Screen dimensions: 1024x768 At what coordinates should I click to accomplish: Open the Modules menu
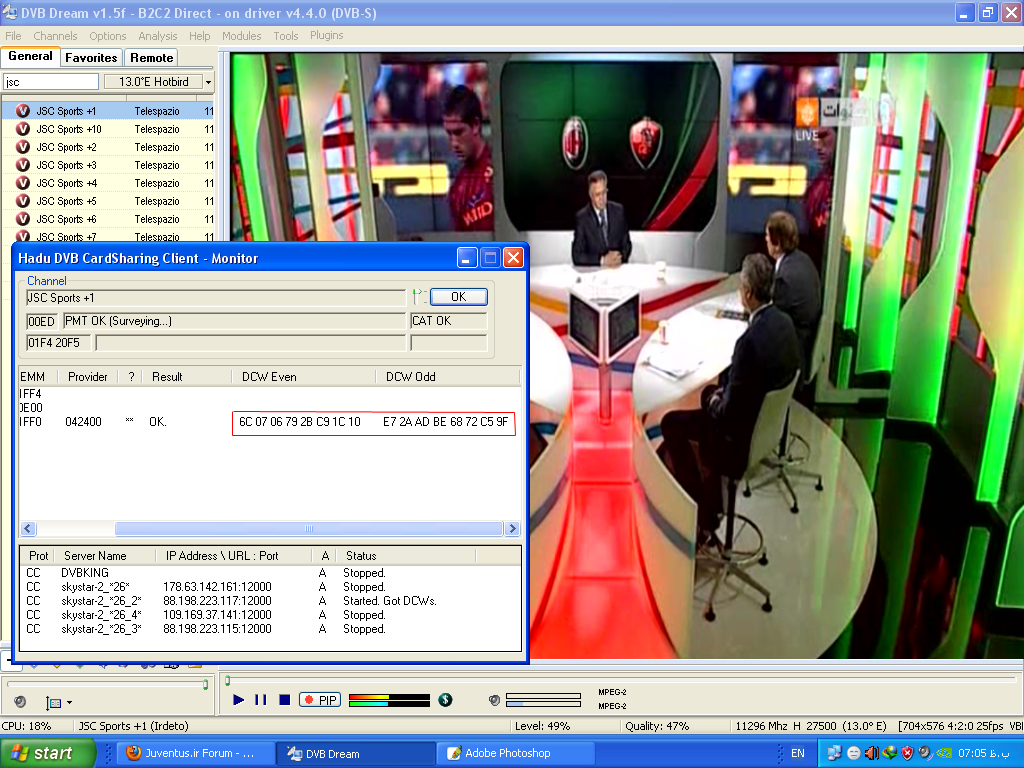pos(242,36)
